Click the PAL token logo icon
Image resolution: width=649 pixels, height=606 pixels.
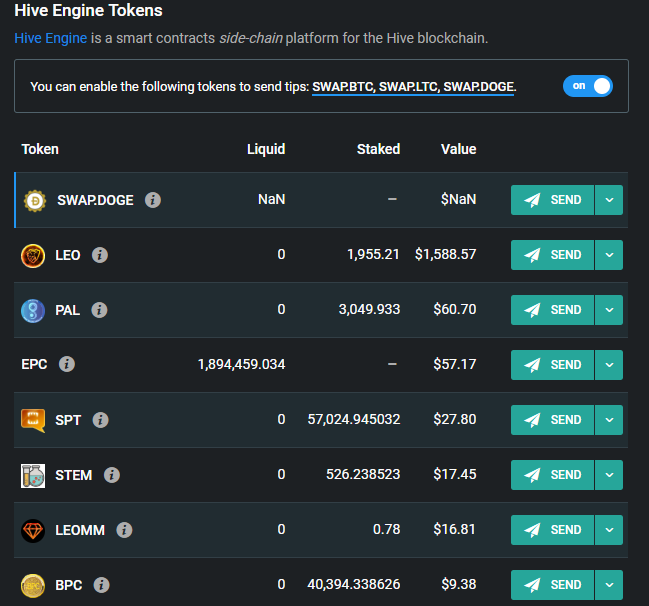(33, 310)
